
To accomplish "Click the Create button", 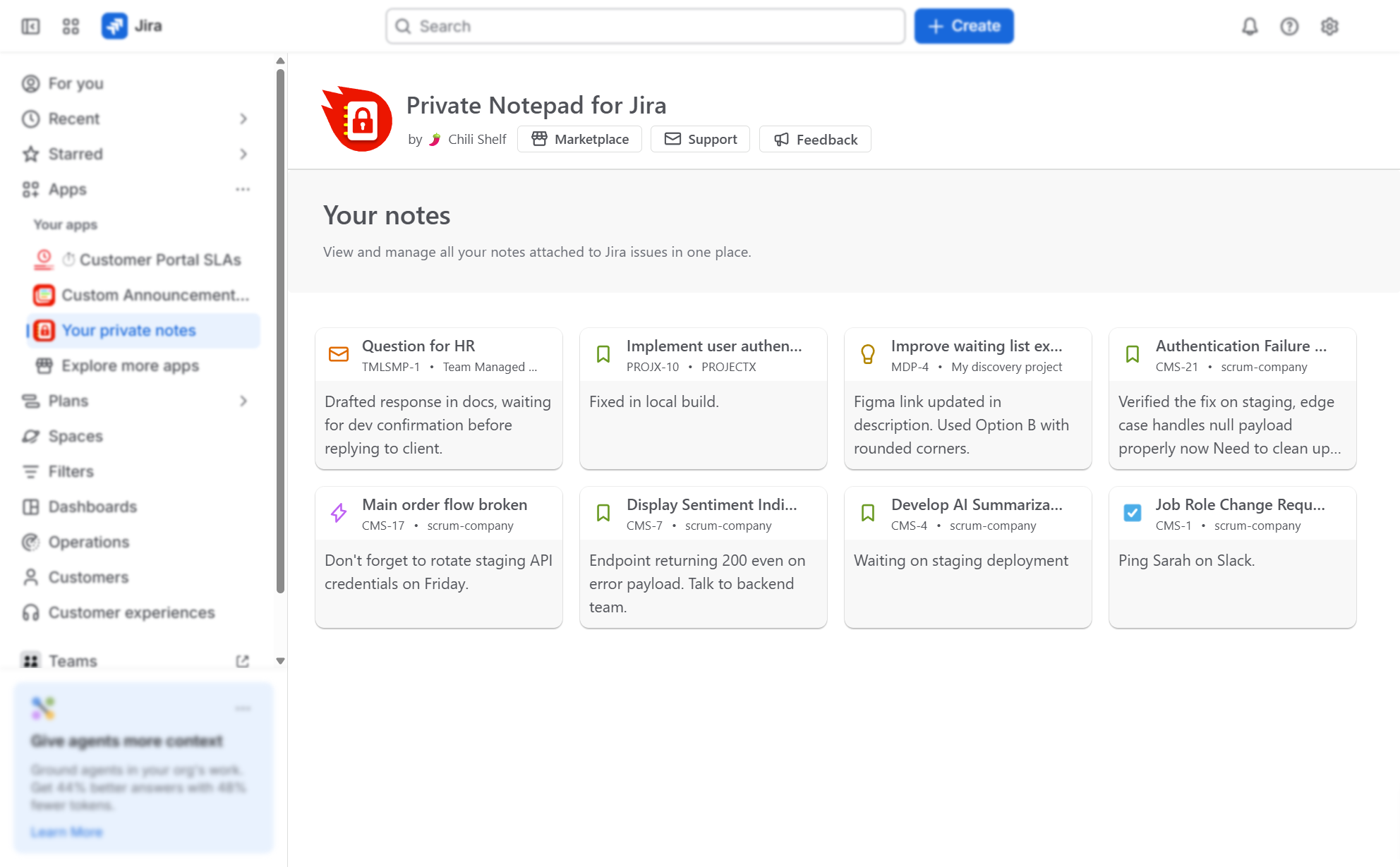I will click(x=964, y=26).
